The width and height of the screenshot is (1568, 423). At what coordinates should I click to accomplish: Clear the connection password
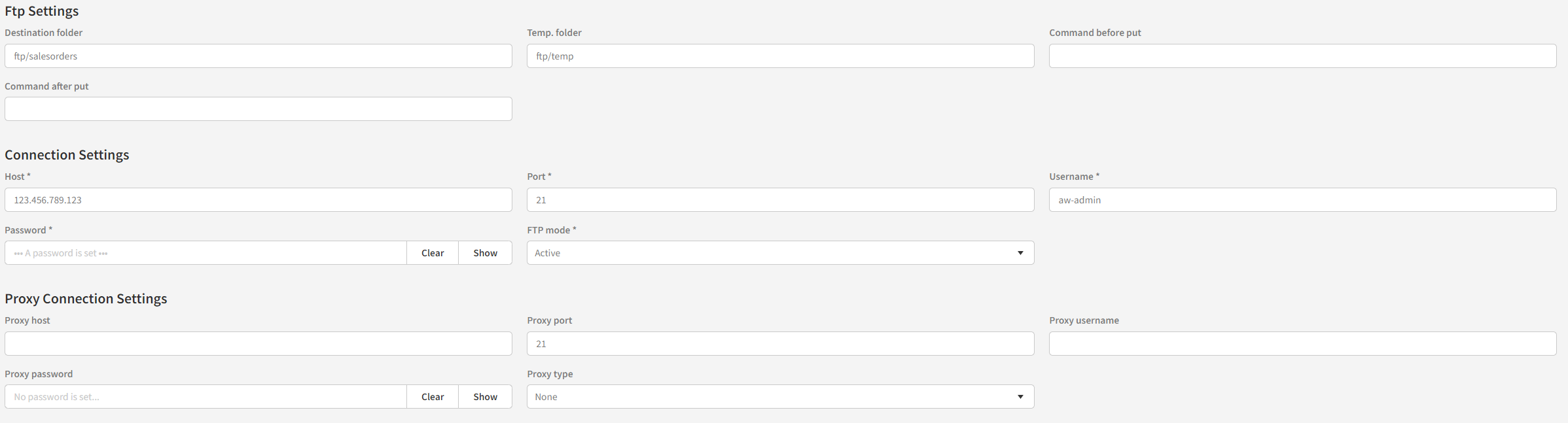tap(433, 253)
